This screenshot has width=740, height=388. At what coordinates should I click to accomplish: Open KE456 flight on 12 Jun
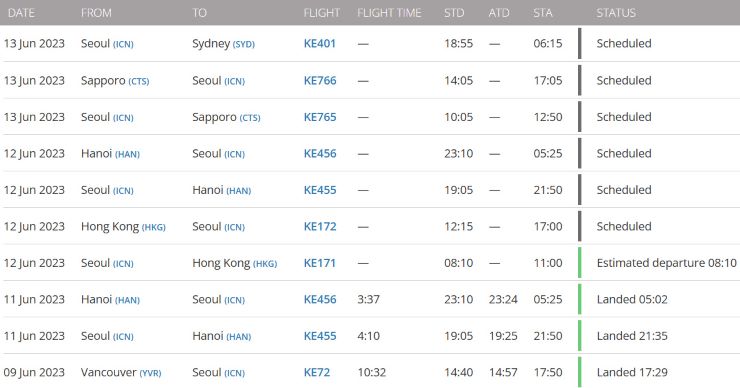[320, 153]
